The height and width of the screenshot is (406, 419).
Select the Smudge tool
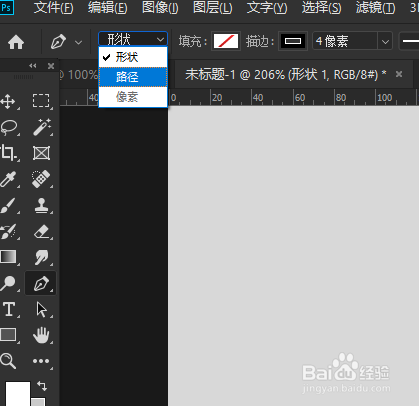[x=41, y=257]
